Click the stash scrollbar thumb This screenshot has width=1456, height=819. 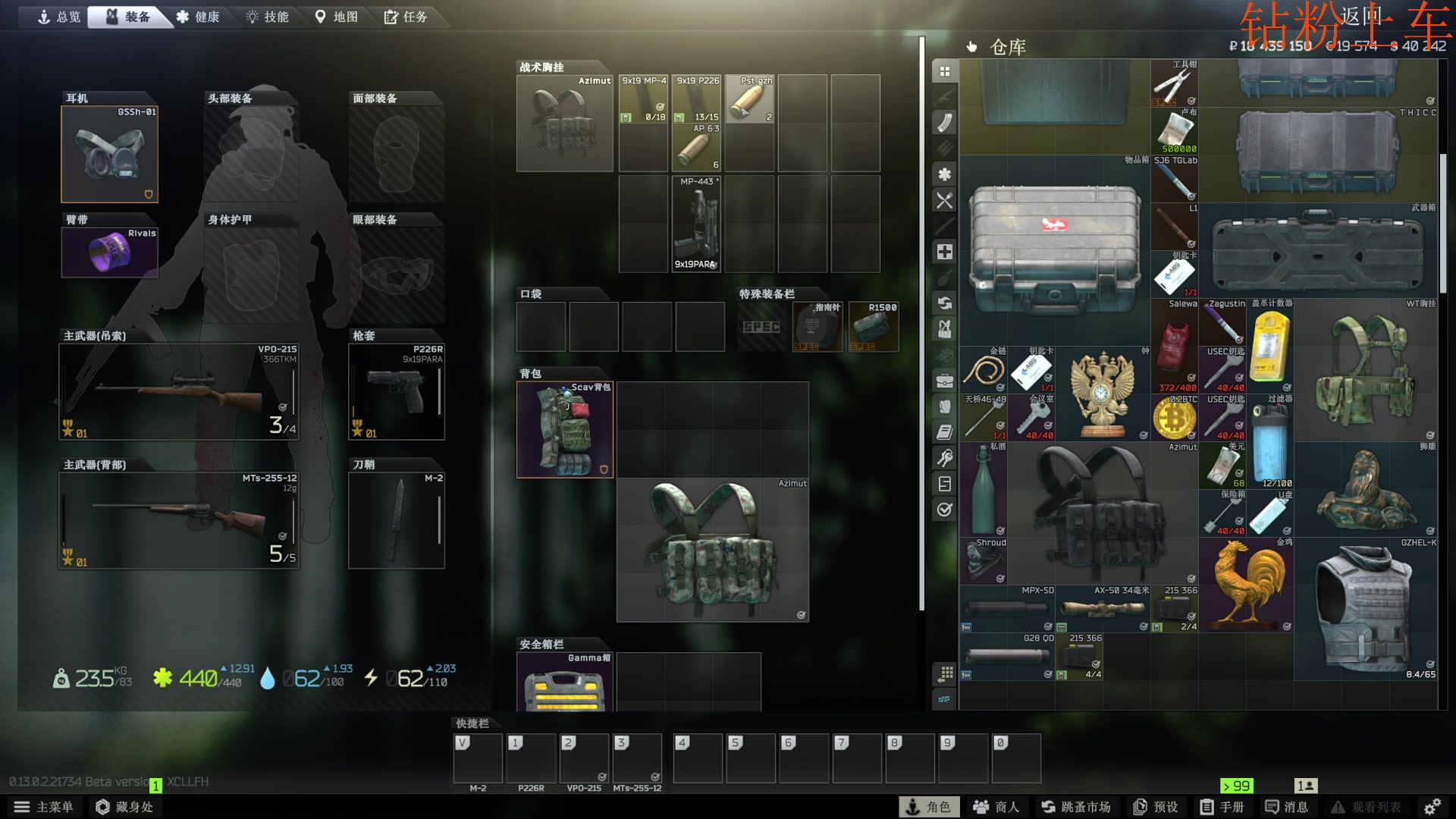pyautogui.click(x=1443, y=224)
